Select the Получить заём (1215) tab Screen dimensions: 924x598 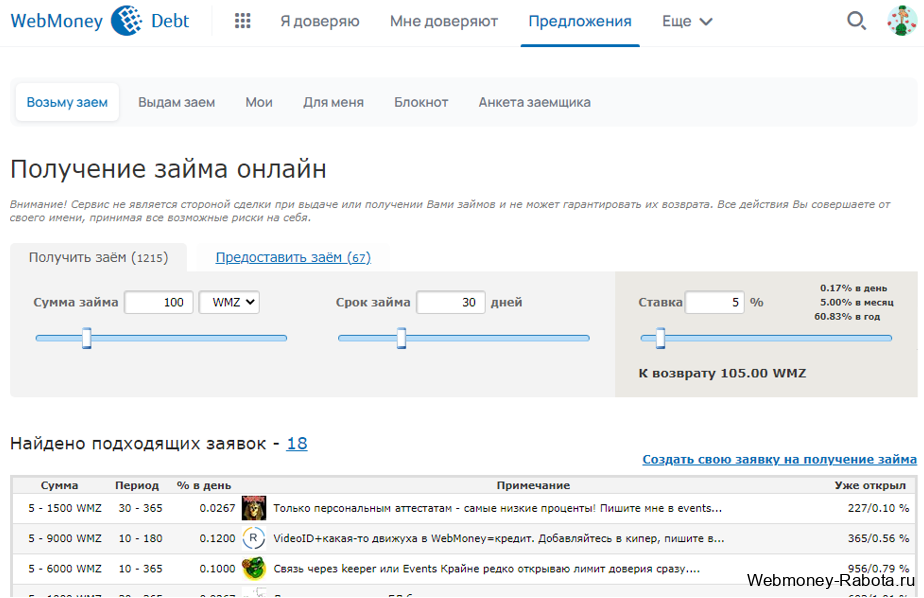[98, 257]
